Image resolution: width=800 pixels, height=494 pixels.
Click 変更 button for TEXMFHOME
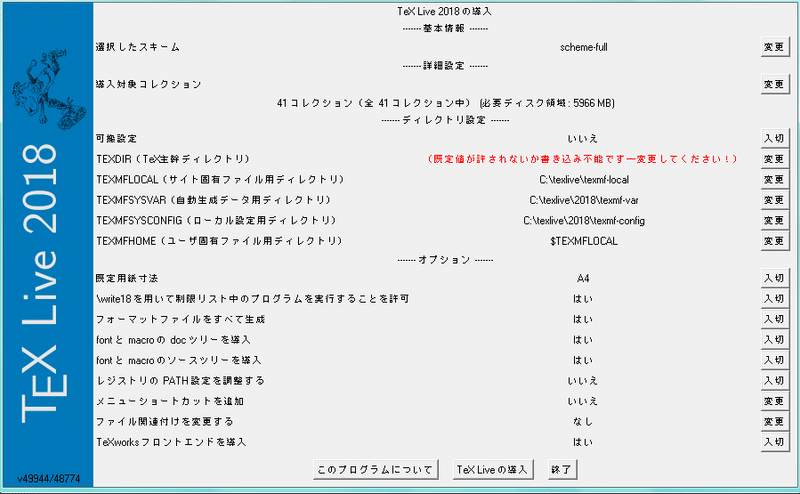(x=774, y=240)
